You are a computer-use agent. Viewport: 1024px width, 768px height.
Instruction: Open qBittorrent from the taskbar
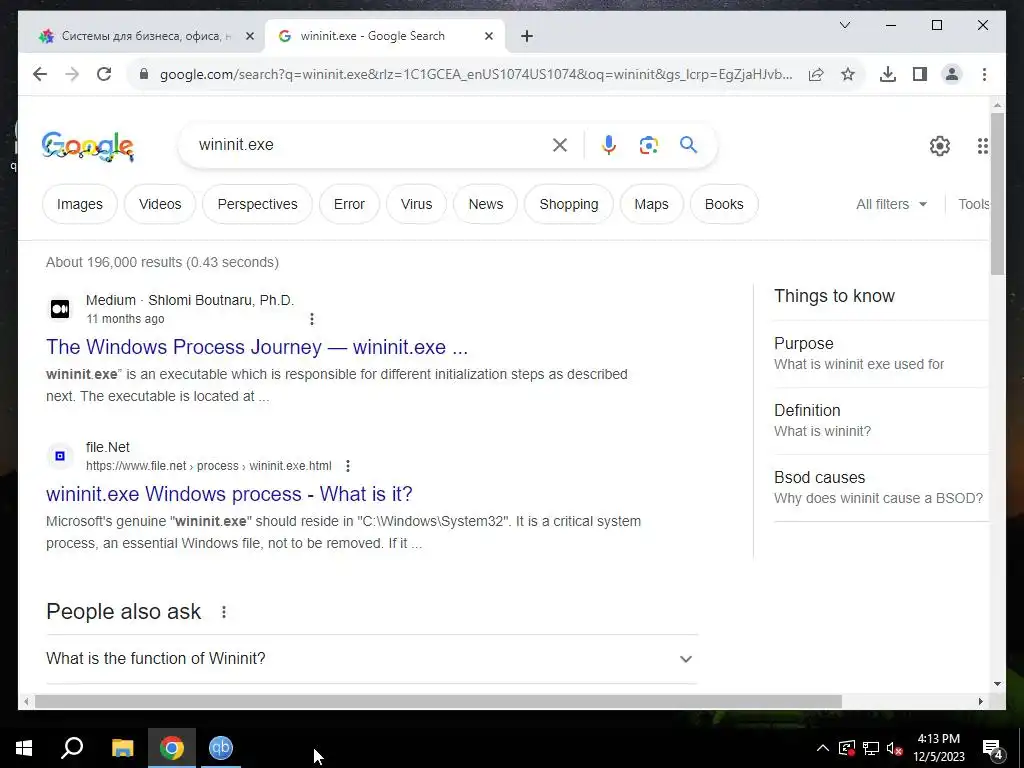click(221, 748)
